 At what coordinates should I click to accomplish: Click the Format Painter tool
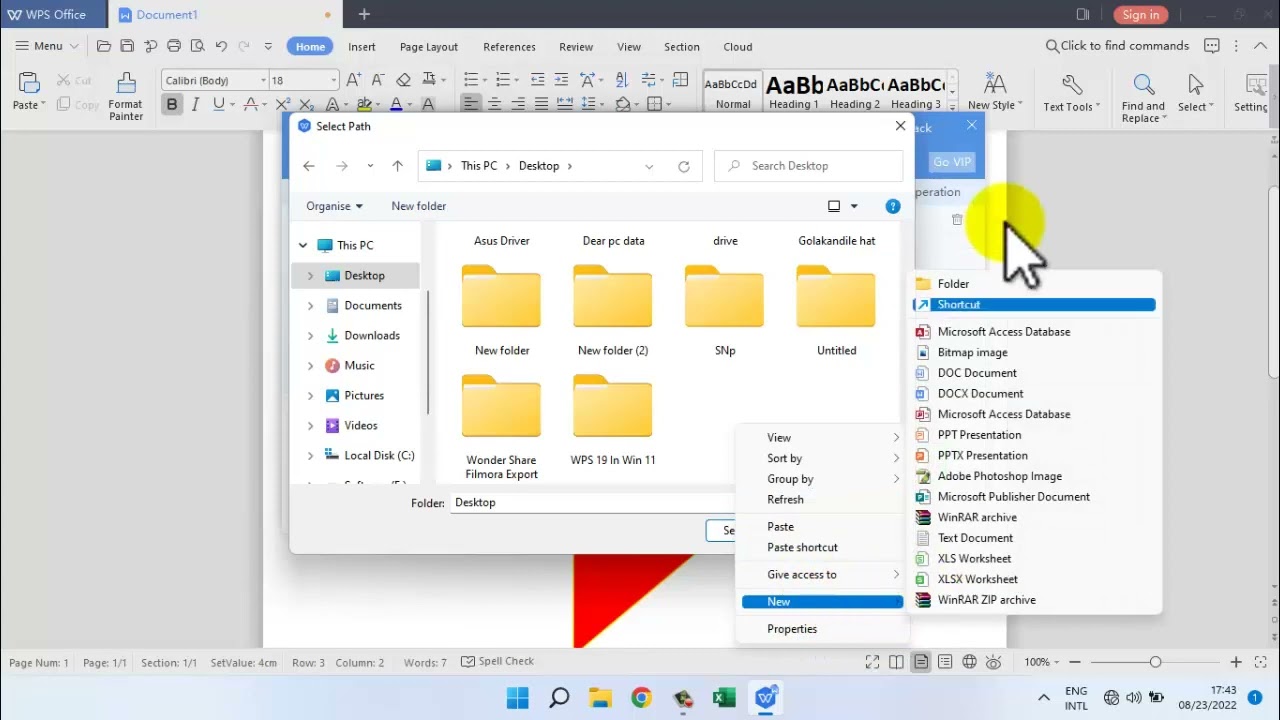tap(126, 96)
